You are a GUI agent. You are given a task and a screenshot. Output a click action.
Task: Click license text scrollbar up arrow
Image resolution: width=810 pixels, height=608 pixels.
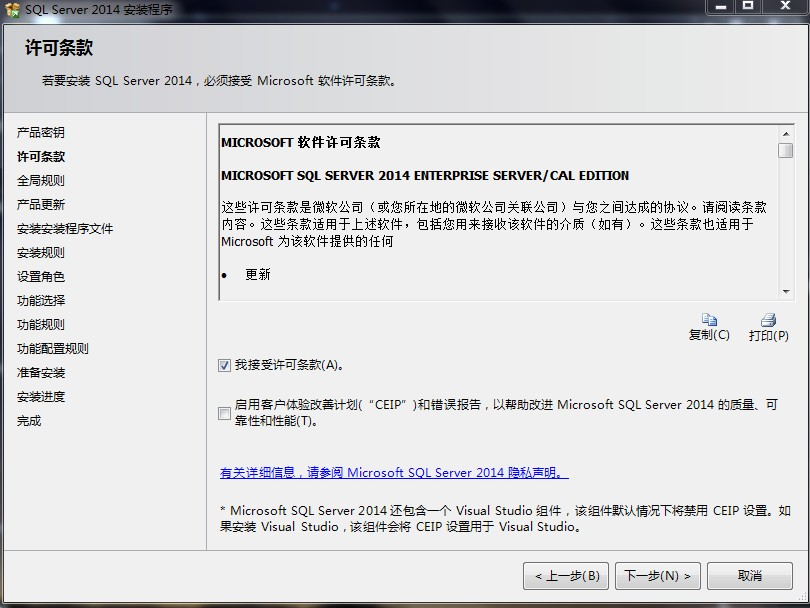tap(786, 134)
